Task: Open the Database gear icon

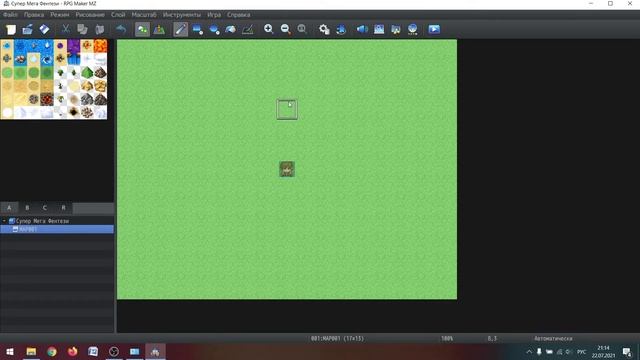Action: pyautogui.click(x=324, y=29)
